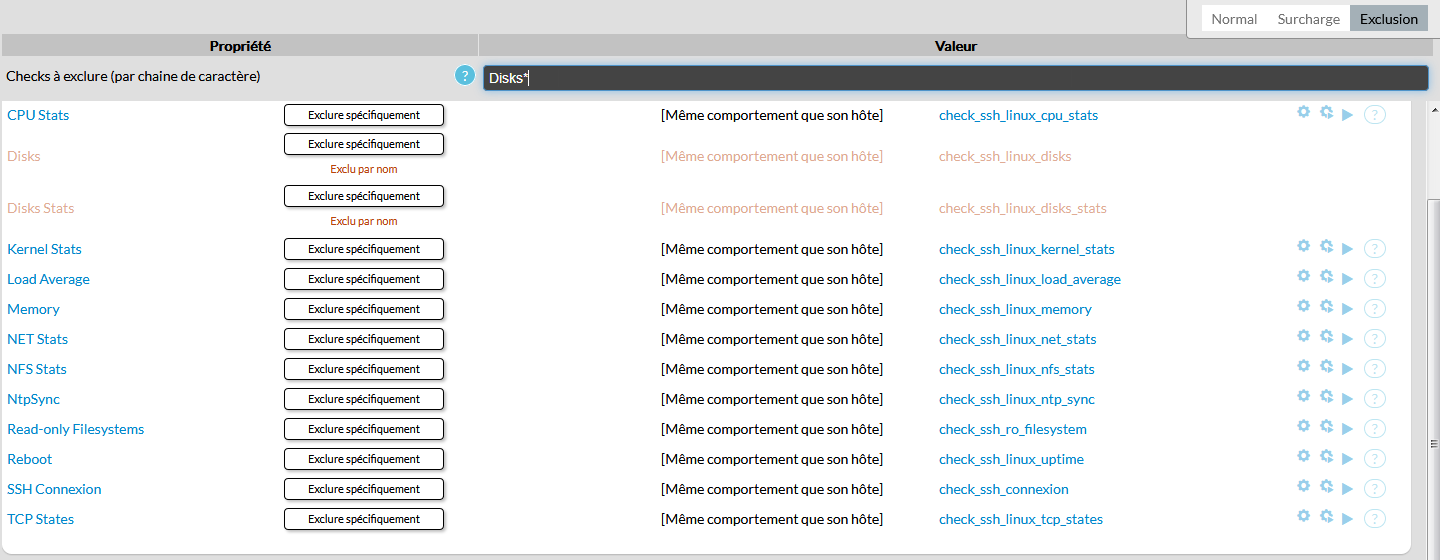This screenshot has height=560, width=1440.
Task: Select the Exclusion mode tab
Action: [x=1388, y=19]
